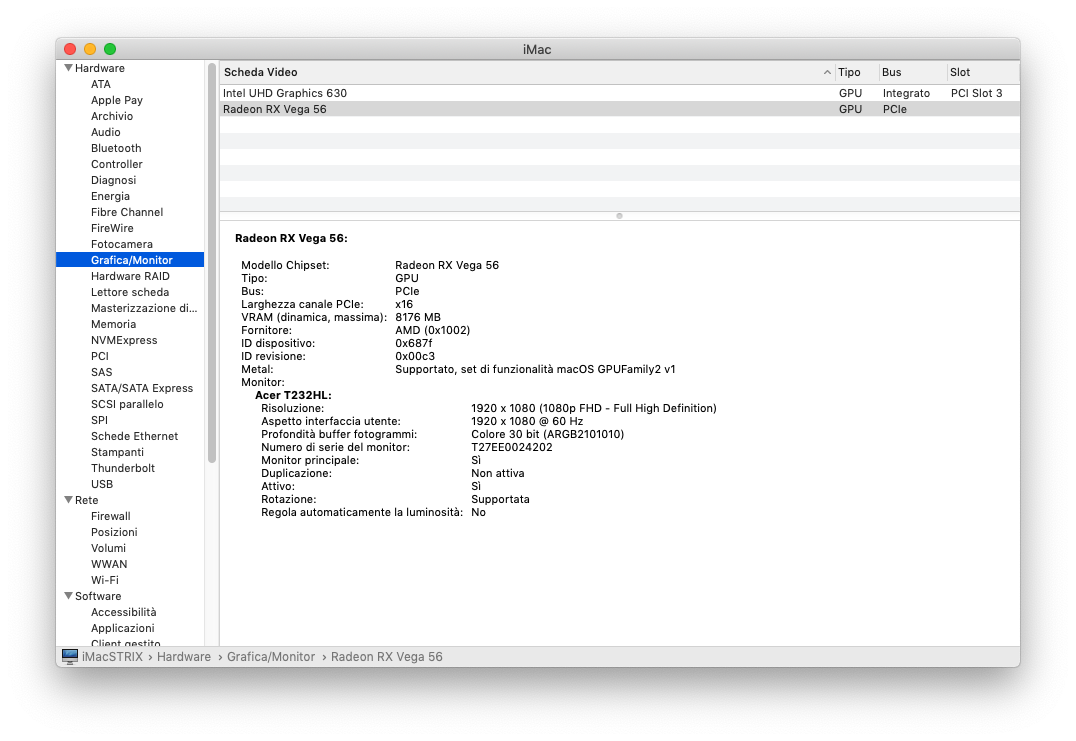Select the highlighted Grafica/Monitor item
Image resolution: width=1076 pixels, height=741 pixels.
130,260
